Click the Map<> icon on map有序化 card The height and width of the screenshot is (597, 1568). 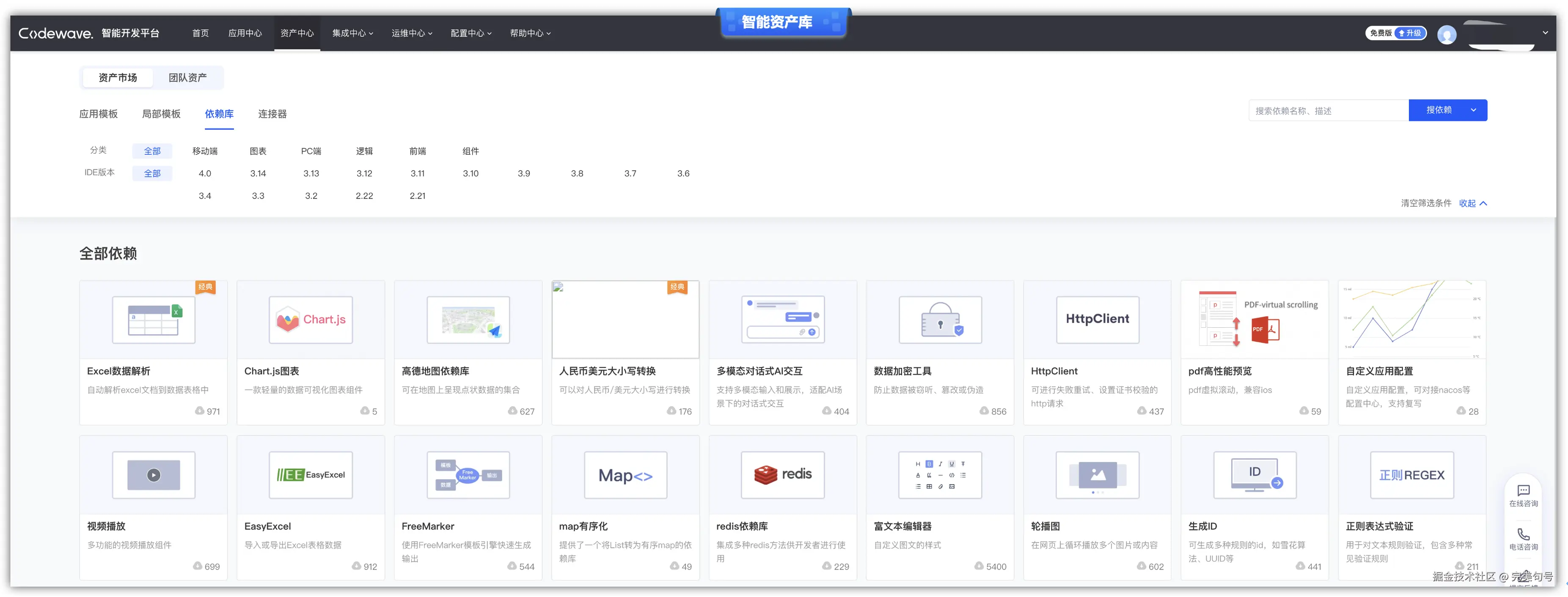tap(625, 475)
